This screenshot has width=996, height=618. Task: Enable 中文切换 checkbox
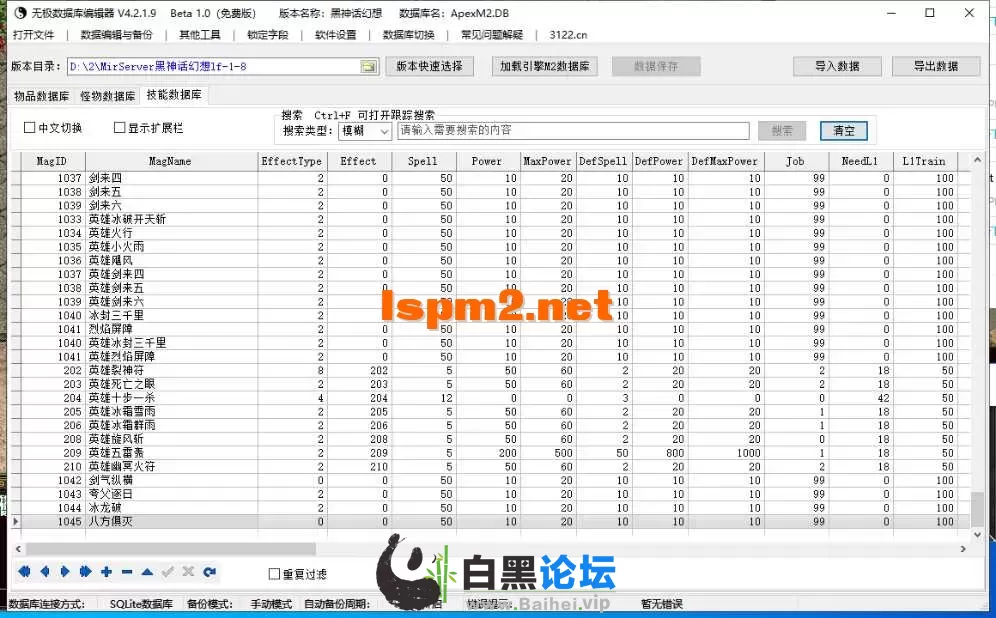coord(30,128)
